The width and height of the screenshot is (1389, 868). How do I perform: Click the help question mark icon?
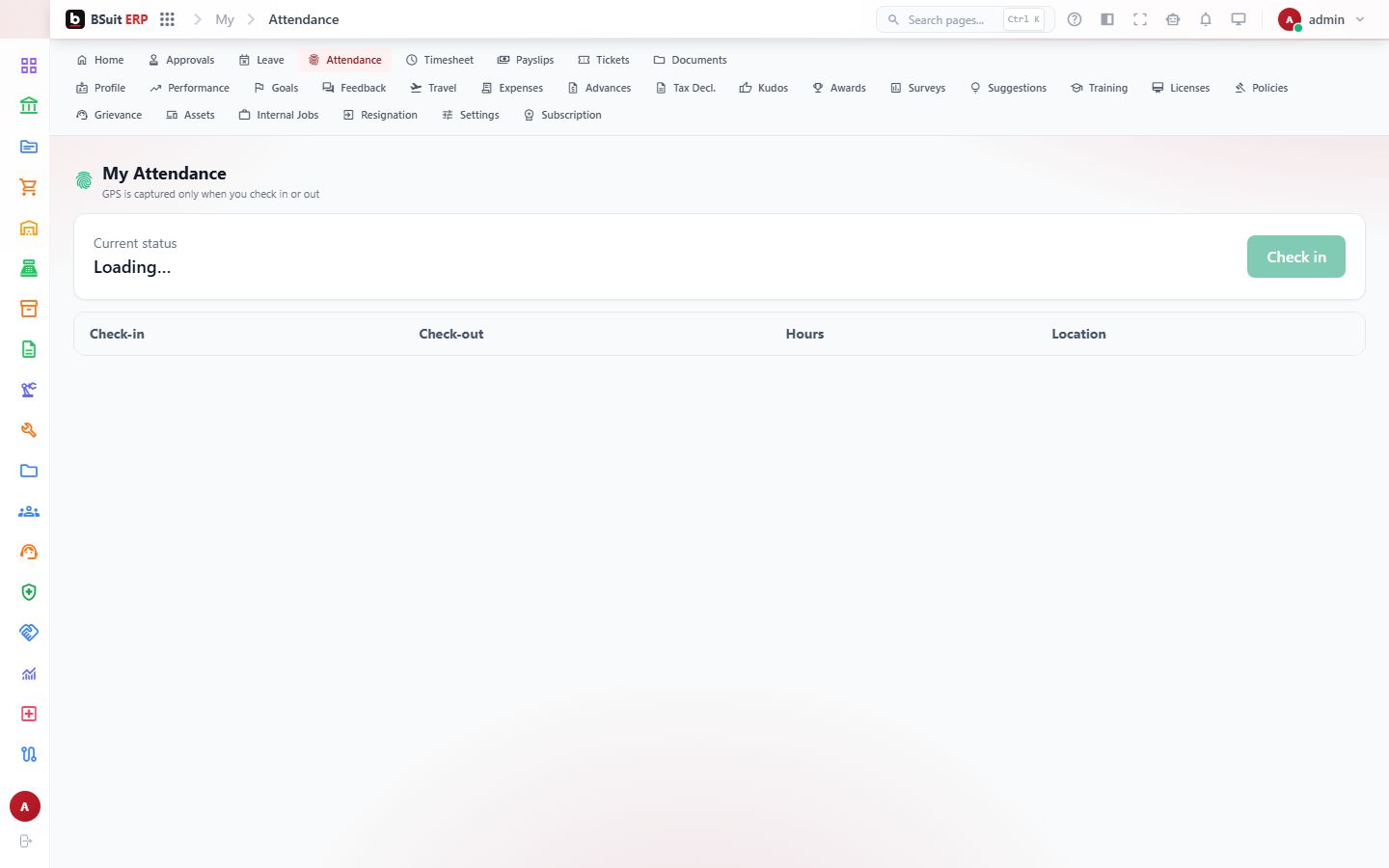1075,19
